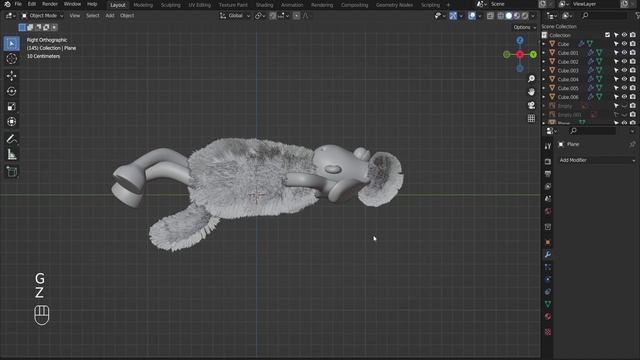Click the outliner search field
This screenshot has width=640, height=360.
tap(605, 16)
